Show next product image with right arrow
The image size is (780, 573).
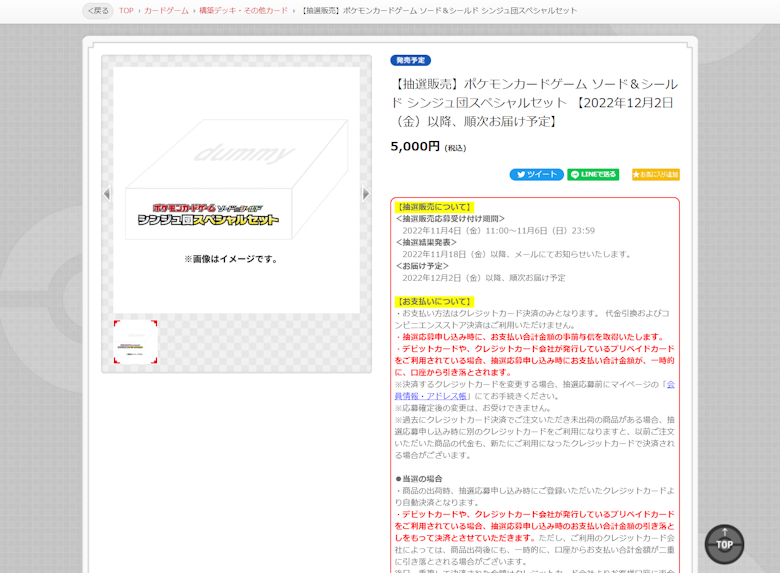(366, 193)
